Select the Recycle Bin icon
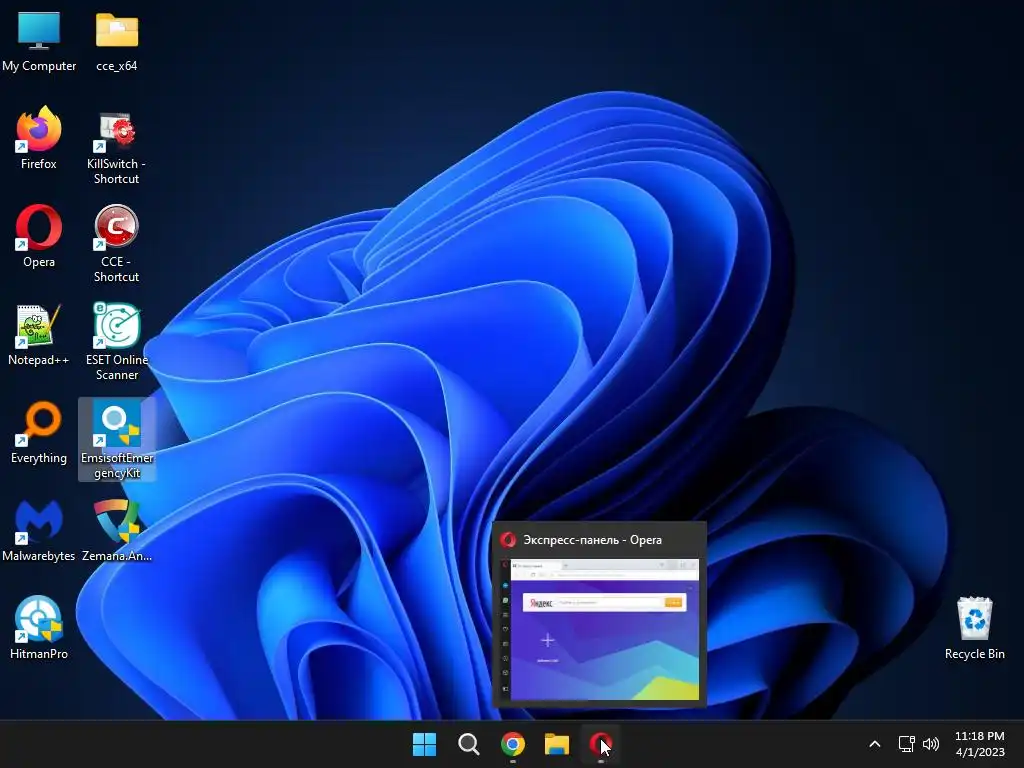 (x=974, y=628)
